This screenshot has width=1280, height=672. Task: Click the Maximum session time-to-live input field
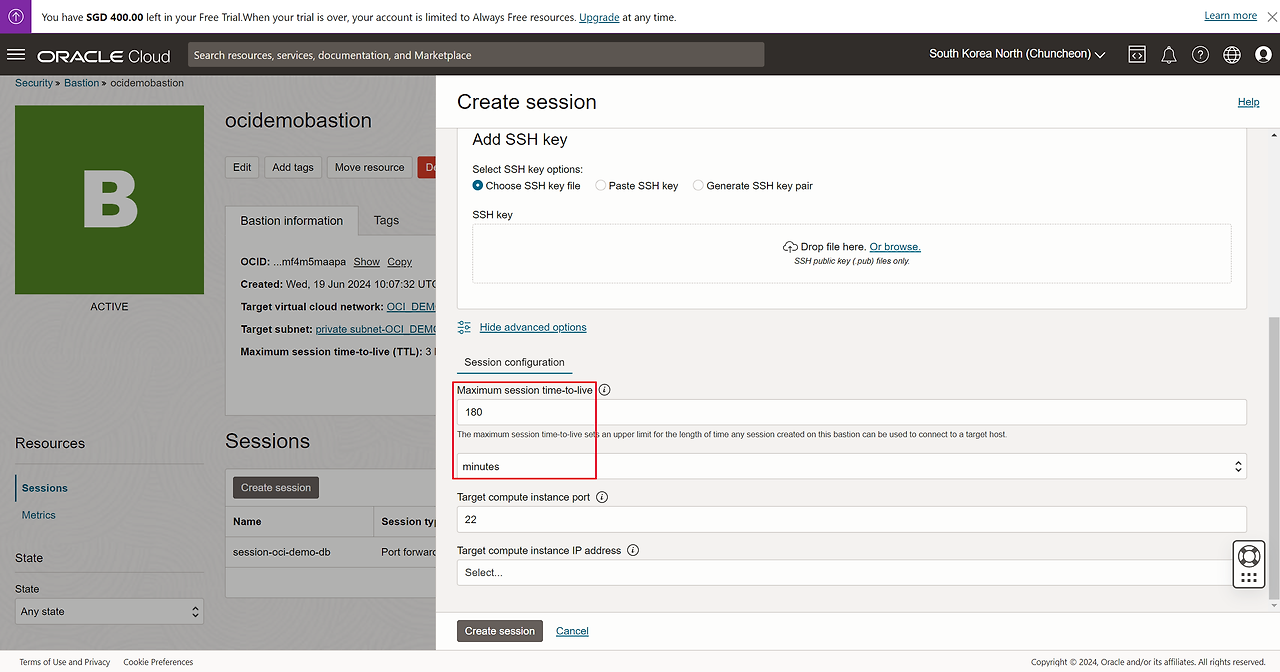[851, 412]
